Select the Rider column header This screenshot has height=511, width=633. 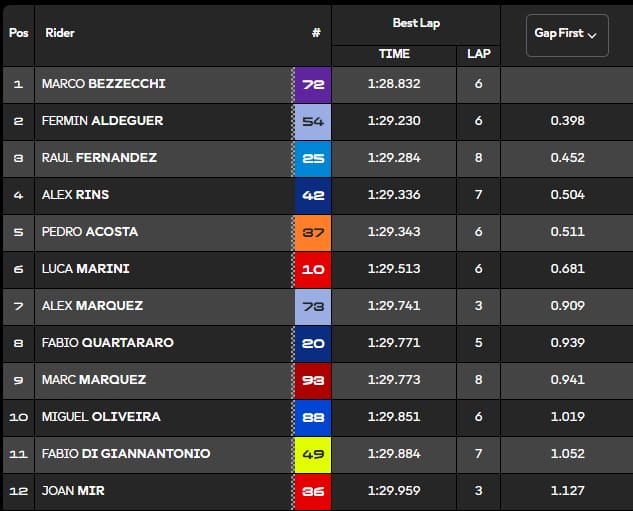point(60,33)
